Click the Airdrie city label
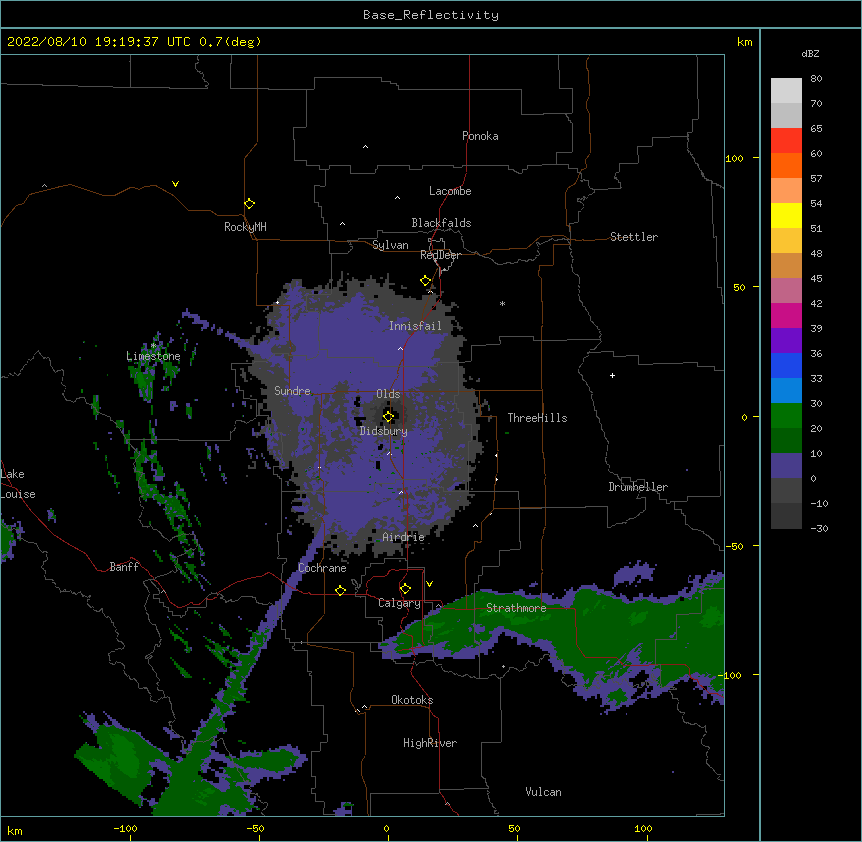862x842 pixels. click(x=404, y=537)
